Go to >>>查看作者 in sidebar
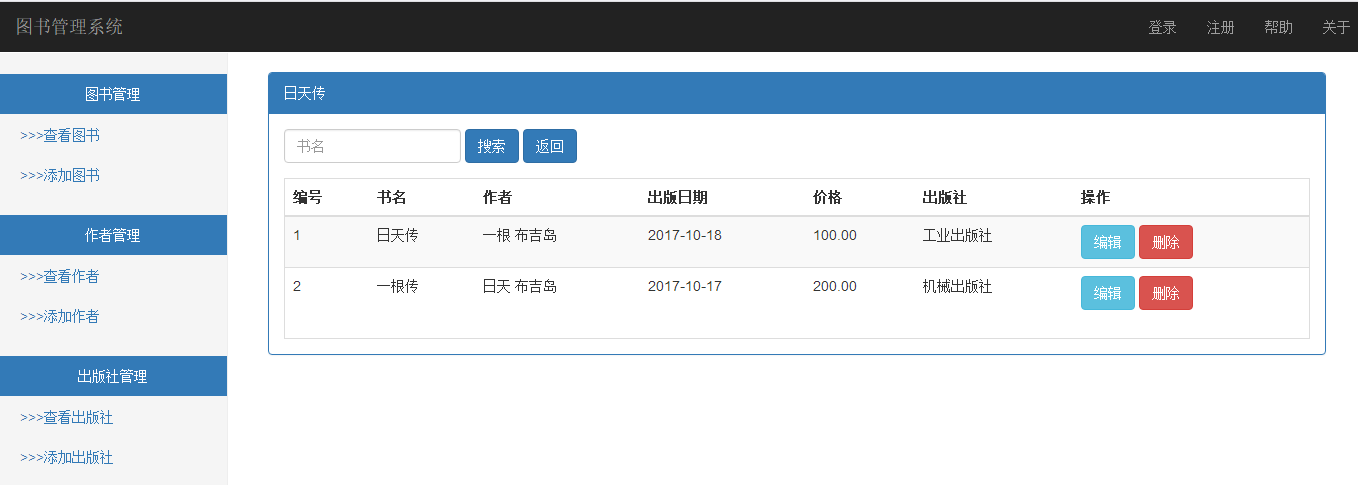This screenshot has width=1358, height=485. (60, 276)
